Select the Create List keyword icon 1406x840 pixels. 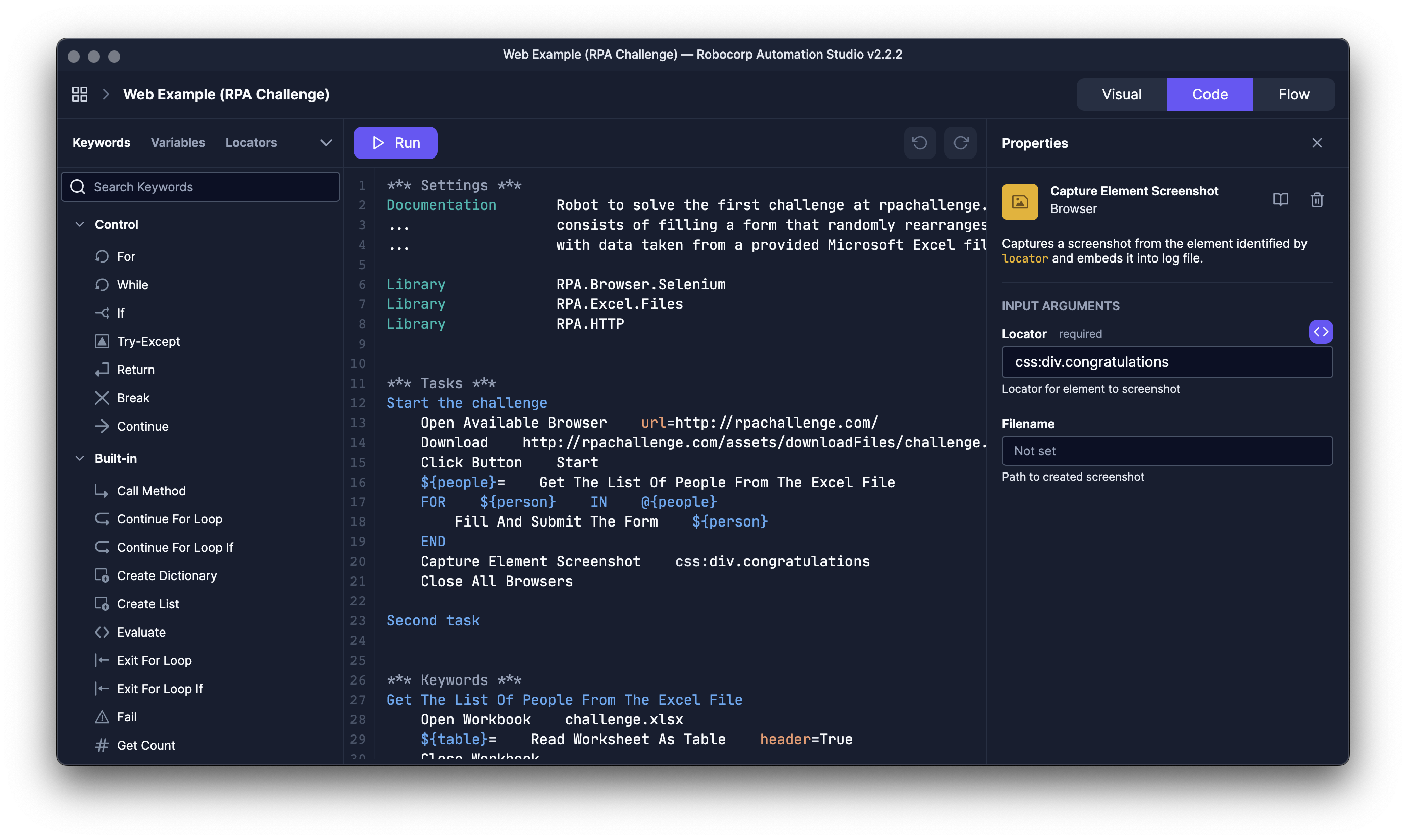tap(102, 604)
